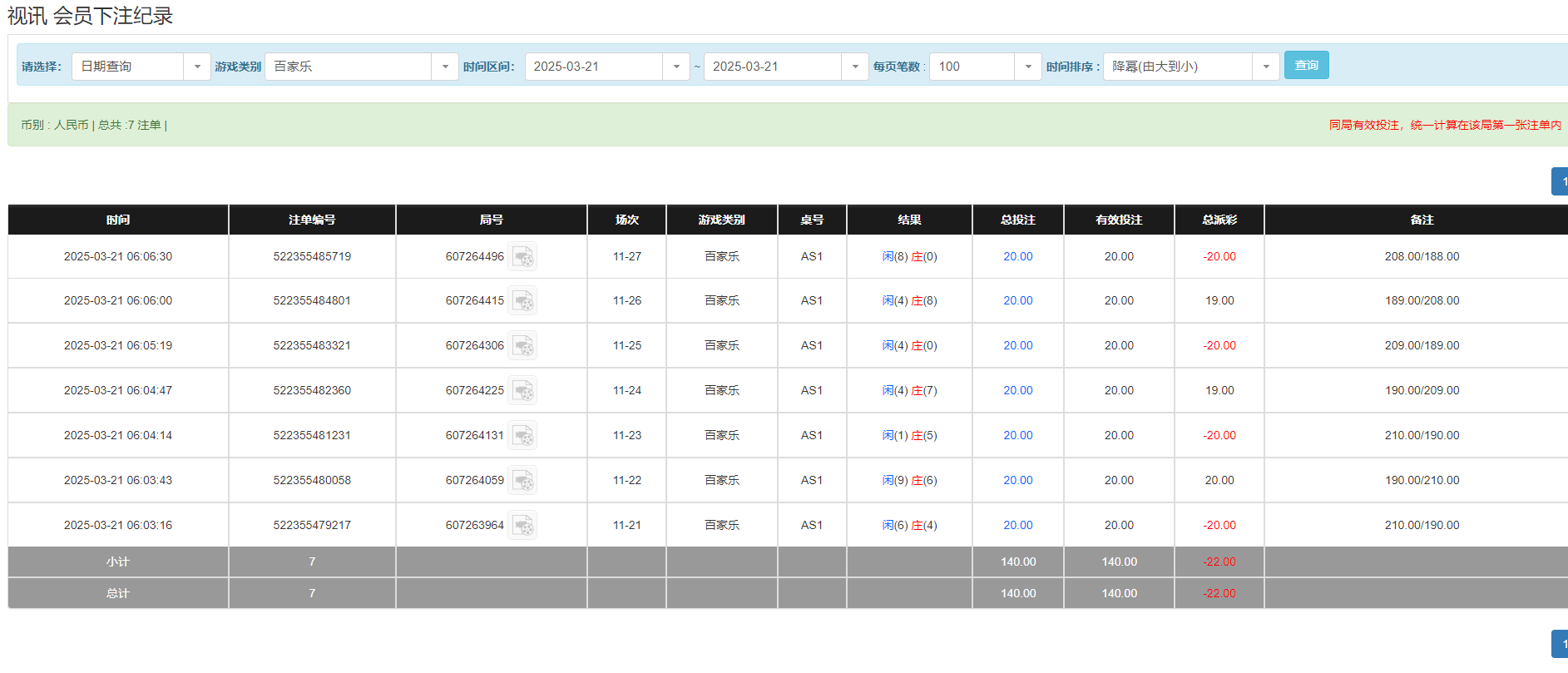
Task: Open replay icon for round 607264059
Action: click(522, 481)
